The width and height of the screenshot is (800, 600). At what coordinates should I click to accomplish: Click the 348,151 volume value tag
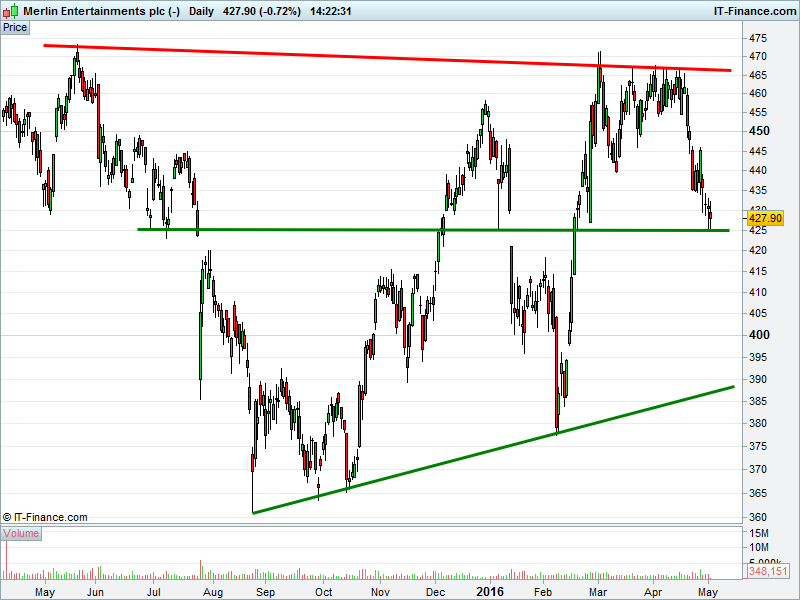point(768,571)
